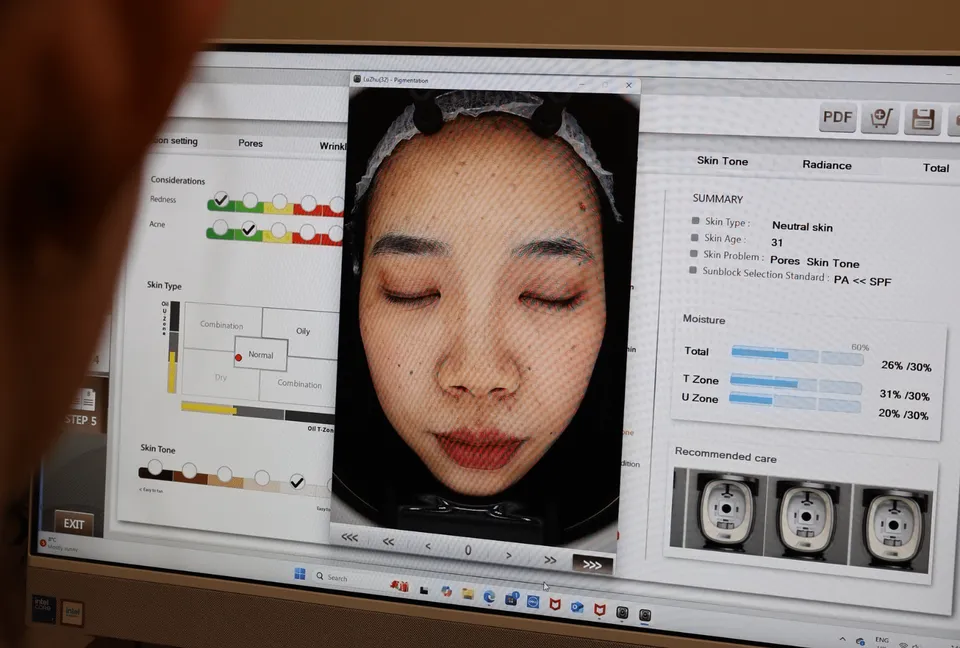The image size is (960, 648).
Task: Export the report with the PDF button
Action: click(837, 116)
